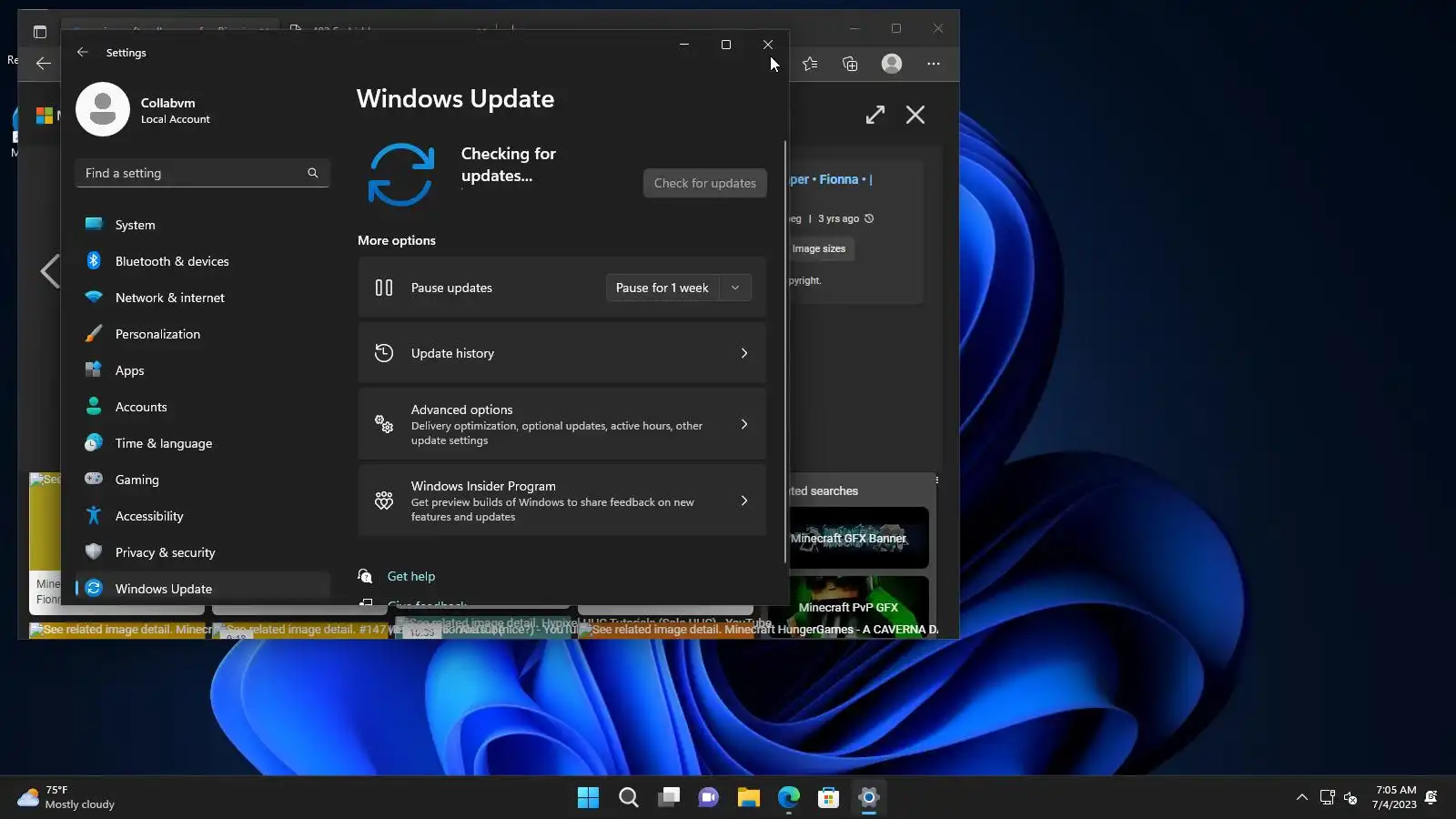Screen dimensions: 1456x819
Task: Click the Find a setting search box
Action: pos(202,173)
